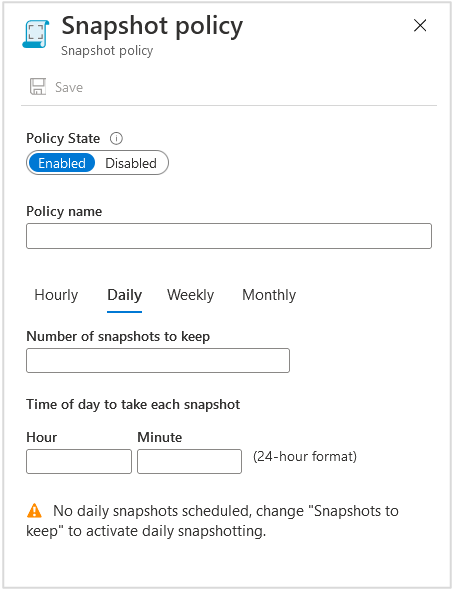Go to the Monthly tab
Image resolution: width=454 pixels, height=592 pixels.
click(x=269, y=295)
